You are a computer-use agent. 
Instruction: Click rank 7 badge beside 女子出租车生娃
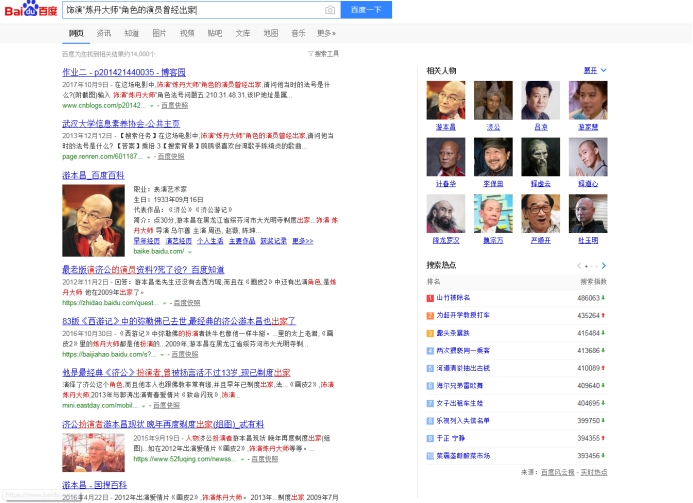(430, 403)
